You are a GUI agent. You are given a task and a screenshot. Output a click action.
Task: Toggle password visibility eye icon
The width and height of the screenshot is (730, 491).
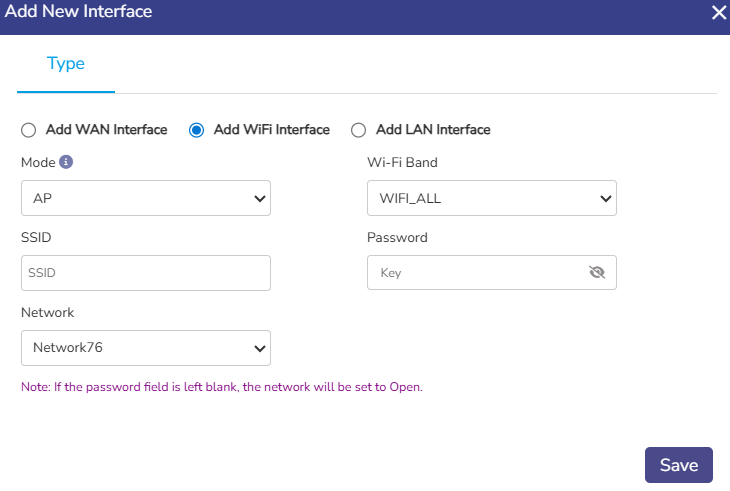(x=598, y=272)
